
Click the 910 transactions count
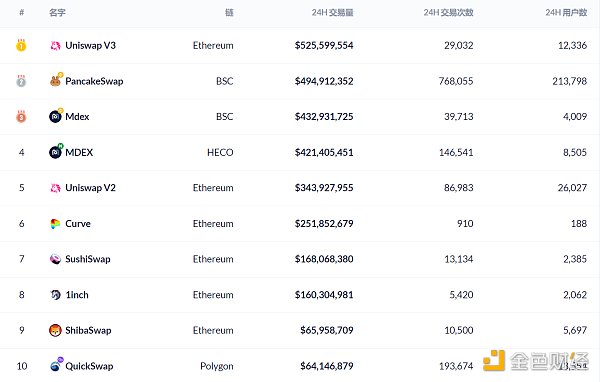465,224
